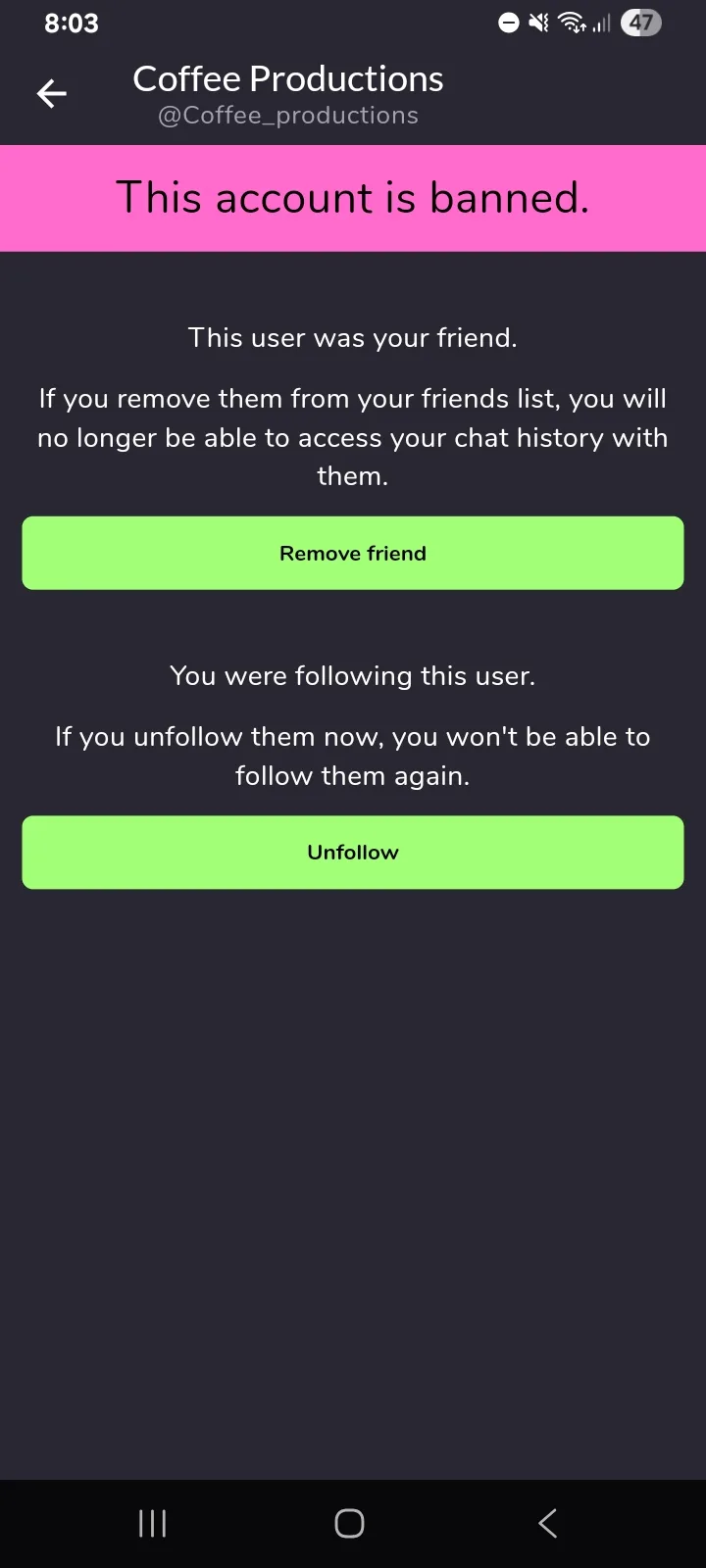Tap the @Coffee_productions username handle
Image resolution: width=706 pixels, height=1568 pixels.
(x=287, y=116)
